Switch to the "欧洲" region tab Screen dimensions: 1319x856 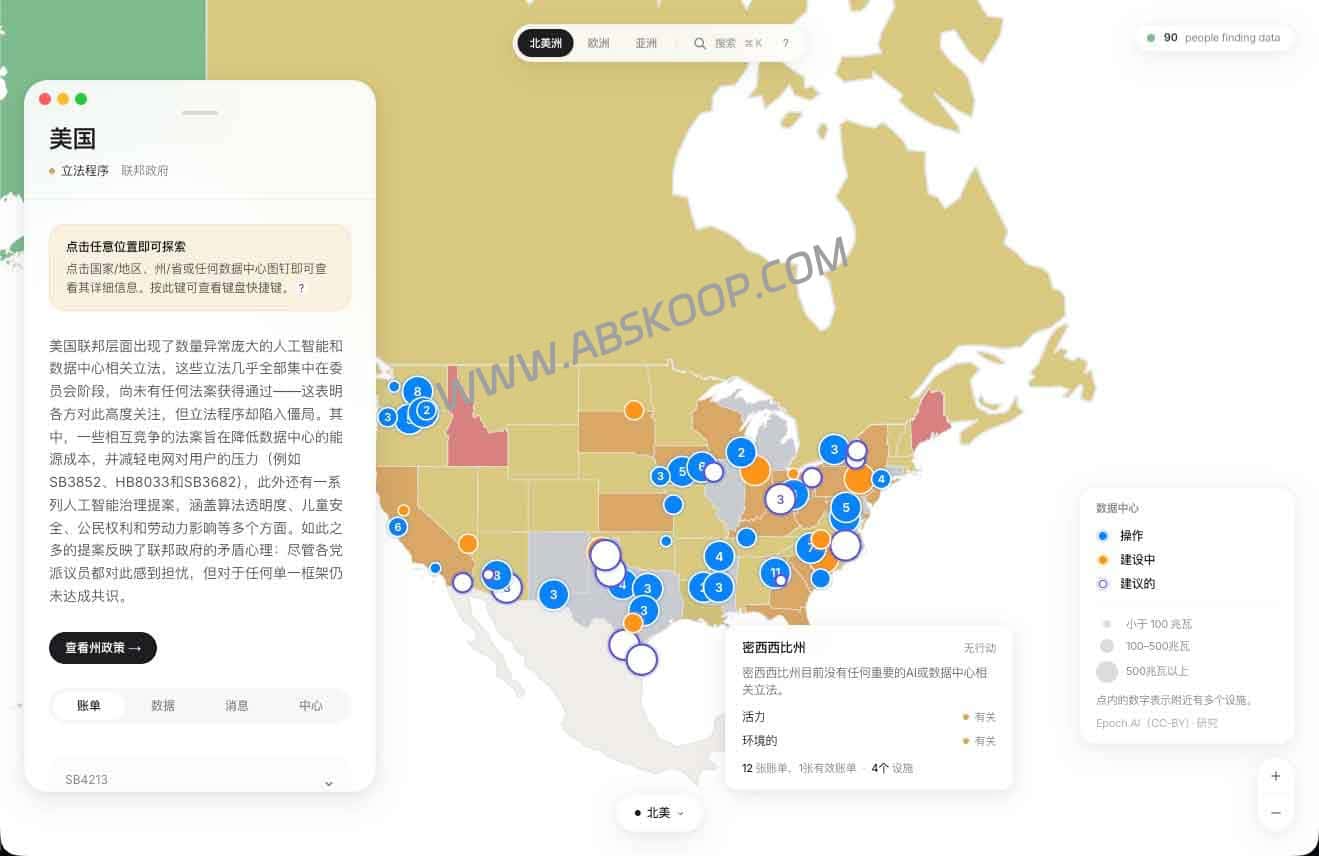click(x=598, y=43)
